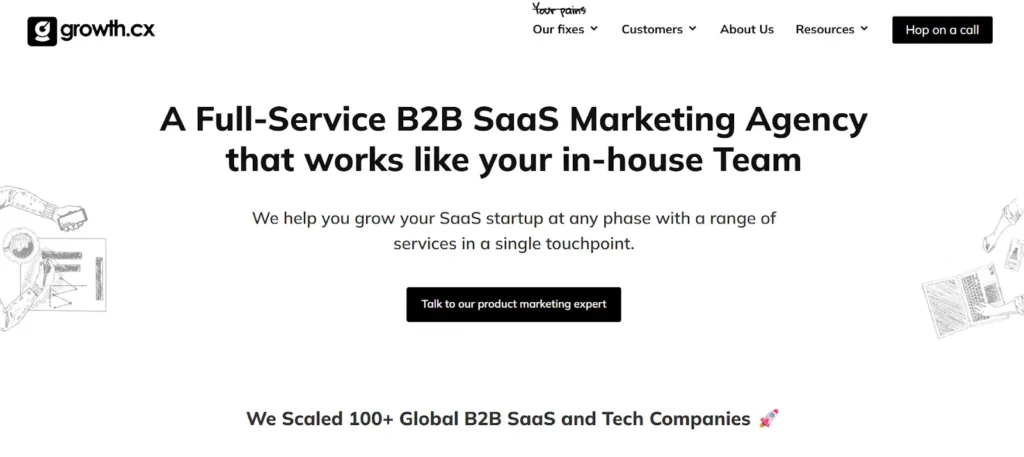Click the growth.cx wordmark text

[108, 30]
